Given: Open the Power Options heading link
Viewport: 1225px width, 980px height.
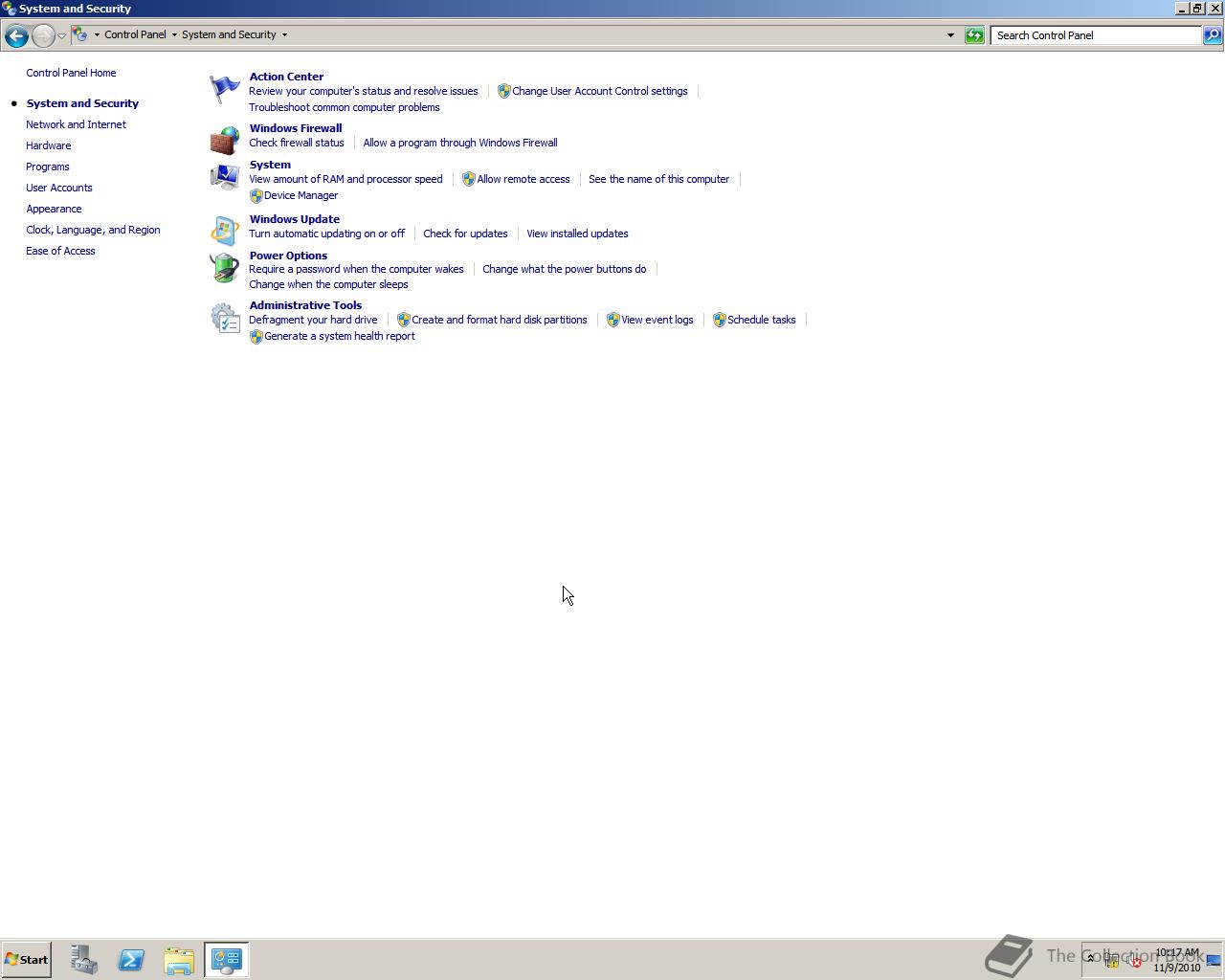Looking at the screenshot, I should coord(288,256).
